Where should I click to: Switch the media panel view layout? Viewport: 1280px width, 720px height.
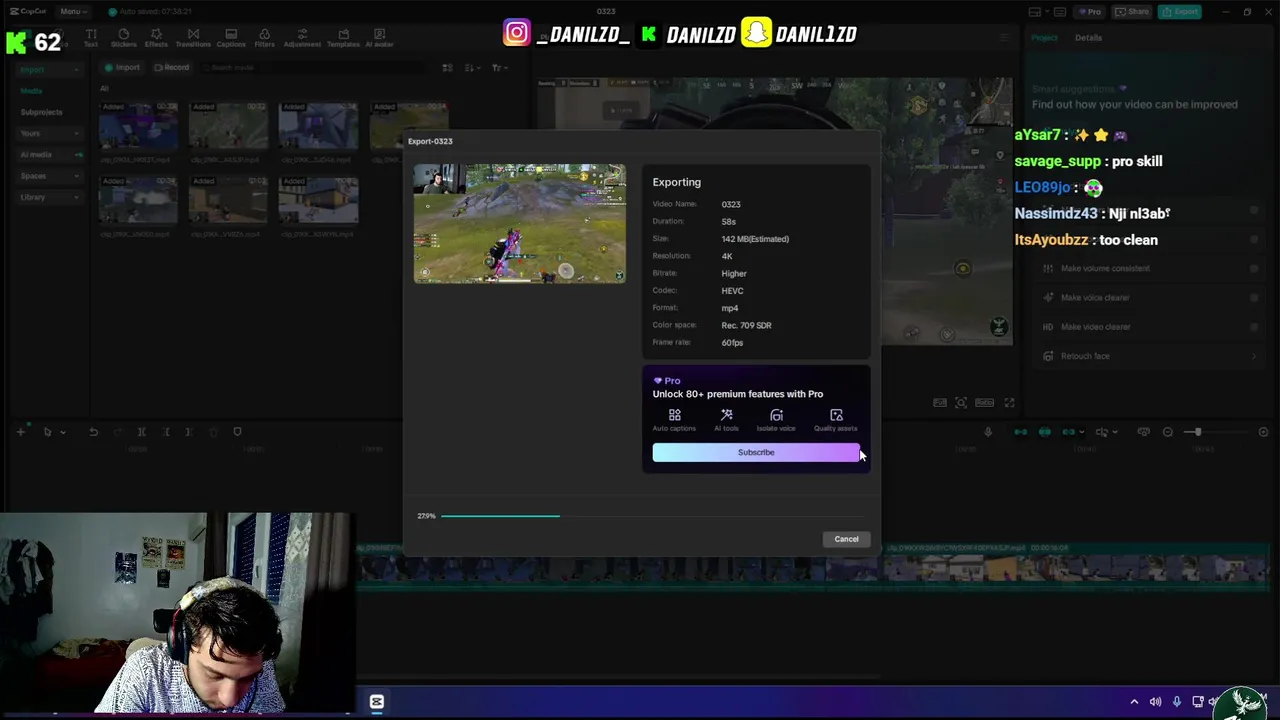[x=447, y=68]
